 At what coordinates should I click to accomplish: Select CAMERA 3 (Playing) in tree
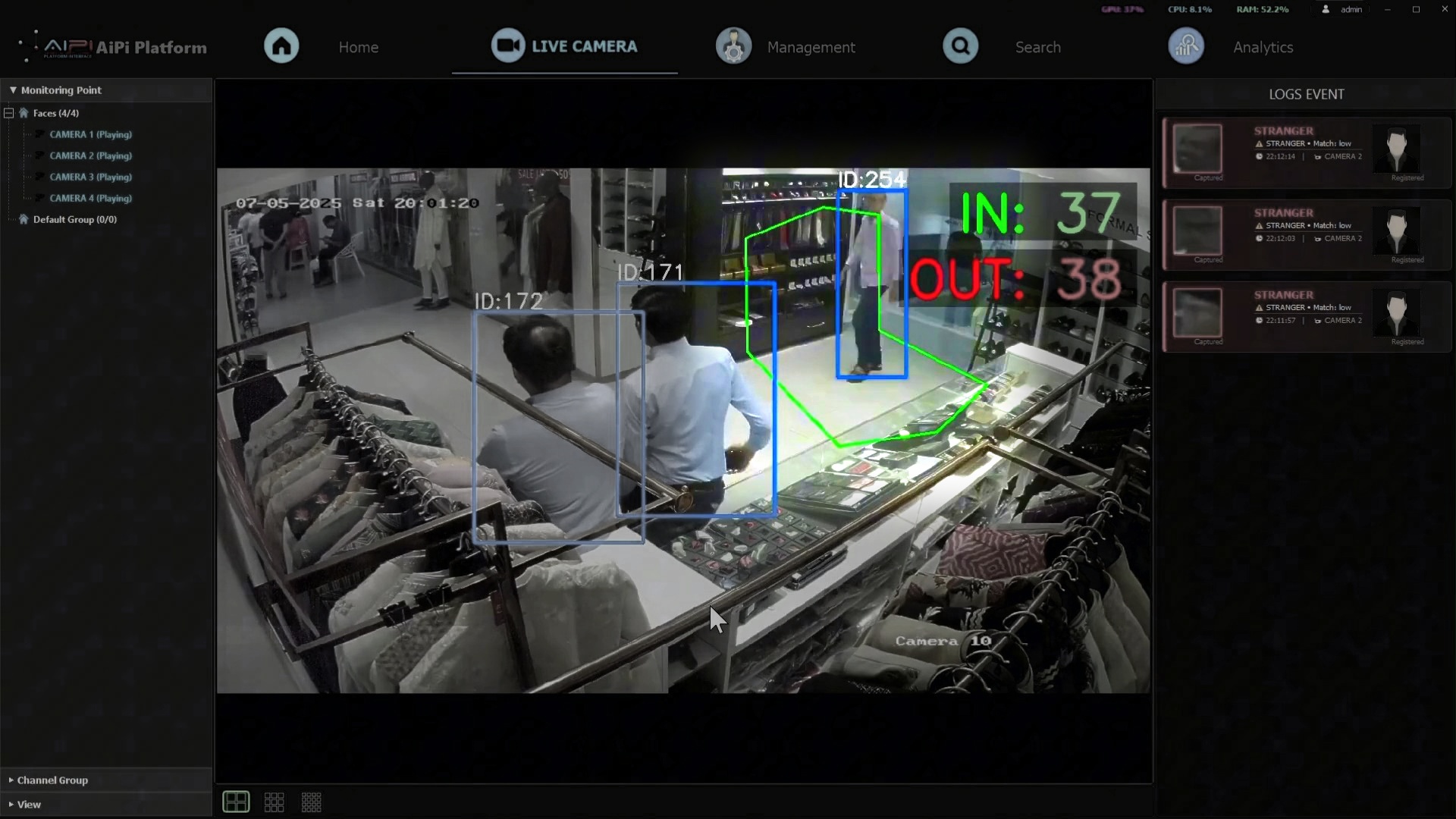click(x=90, y=177)
